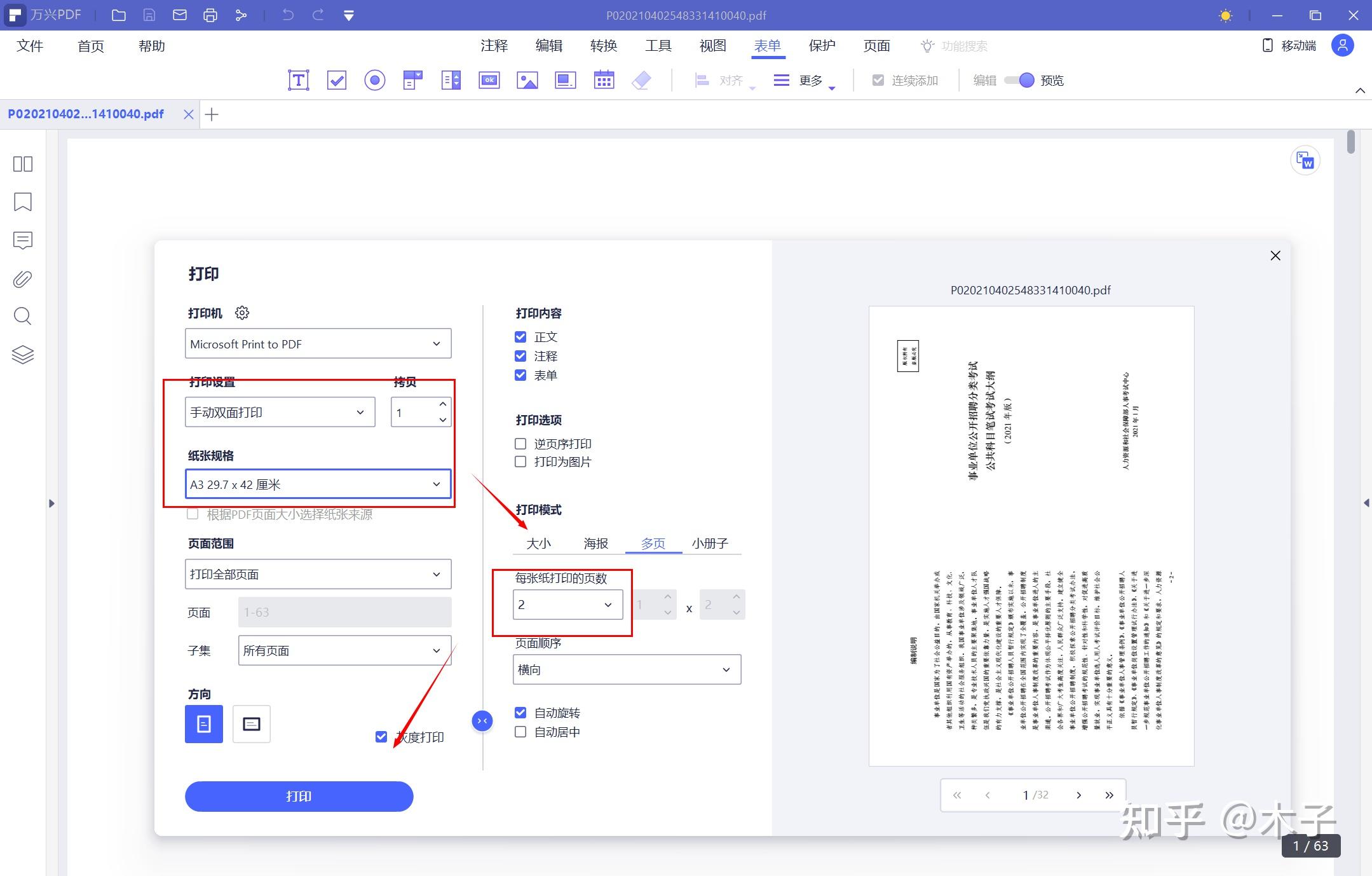The height and width of the screenshot is (876, 1372).
Task: Open the layers panel icon
Action: click(23, 355)
